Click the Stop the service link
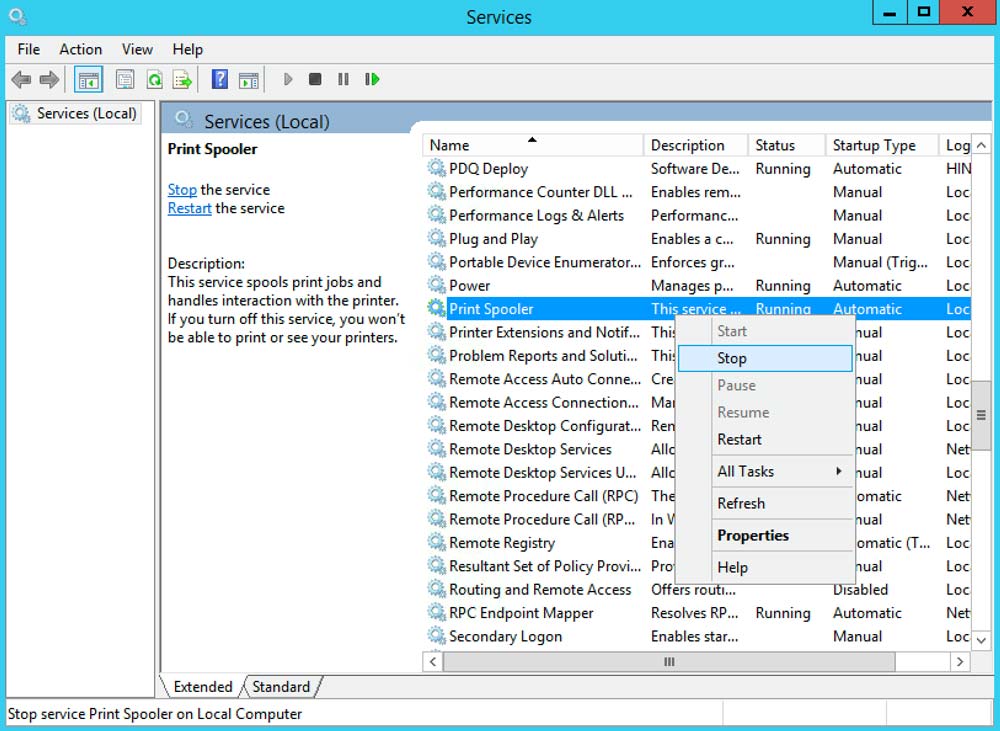 pyautogui.click(x=182, y=190)
